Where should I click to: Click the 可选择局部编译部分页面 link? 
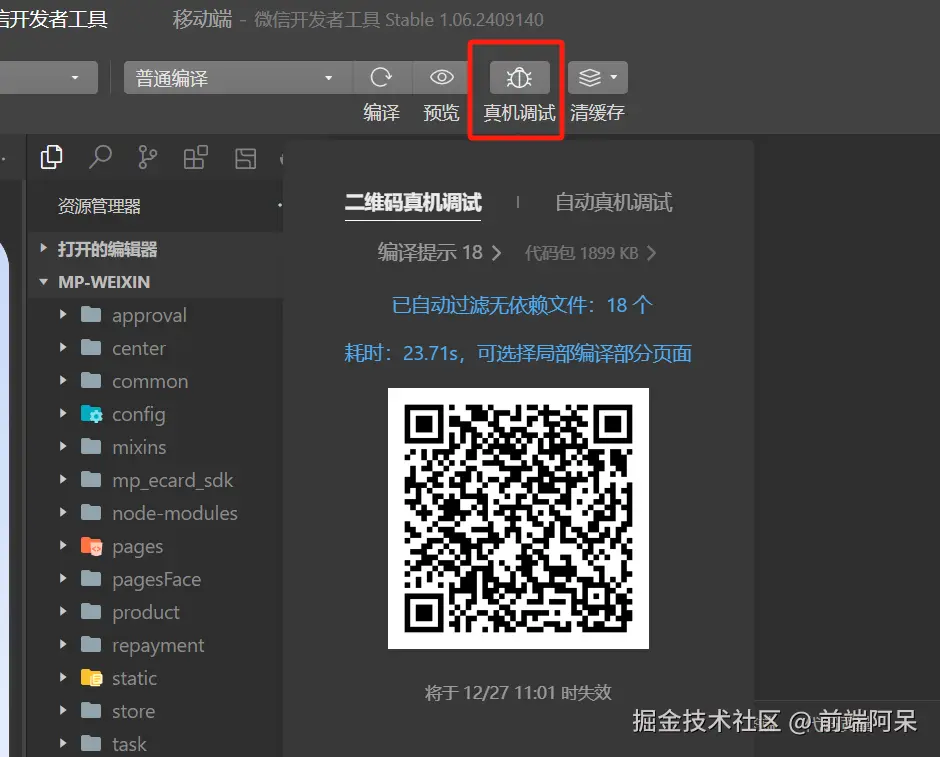click(585, 354)
